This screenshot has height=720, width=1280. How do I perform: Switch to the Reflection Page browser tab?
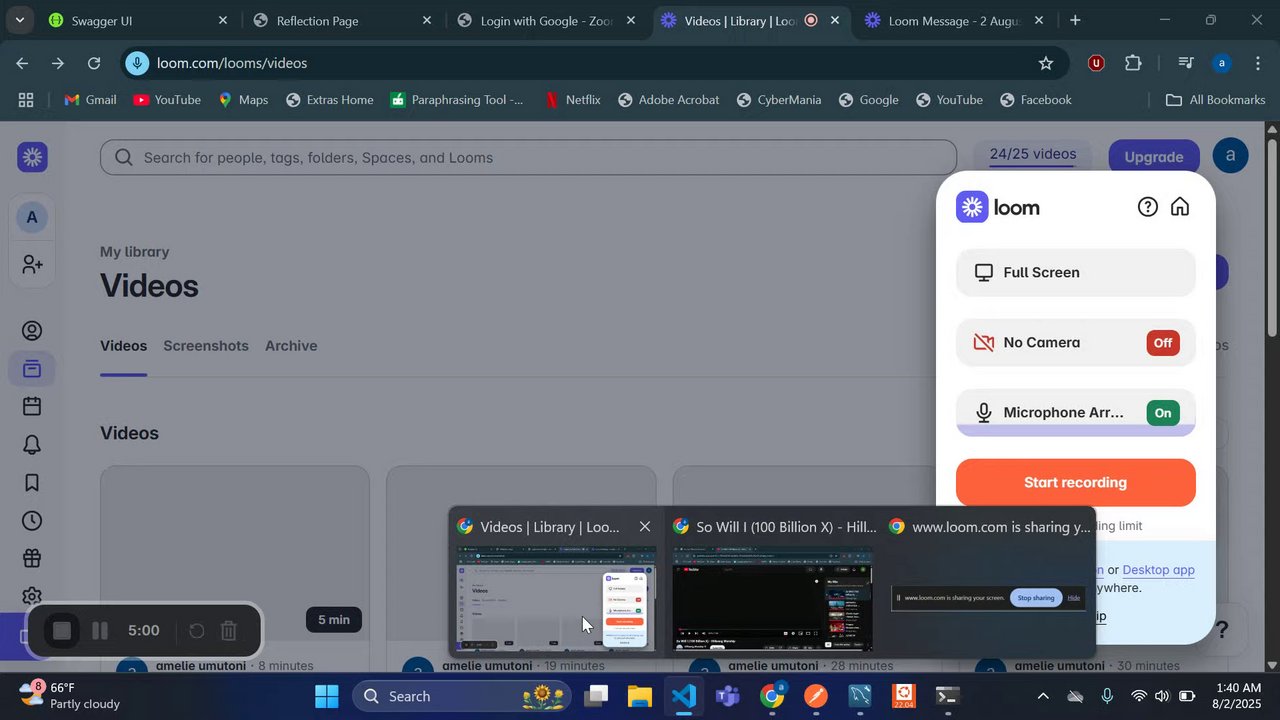click(x=343, y=20)
